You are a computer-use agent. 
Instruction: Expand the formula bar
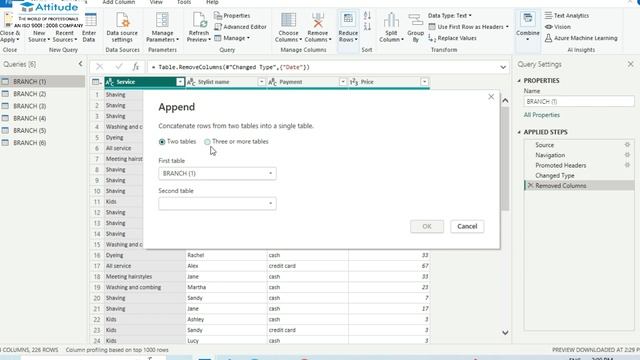click(x=503, y=67)
